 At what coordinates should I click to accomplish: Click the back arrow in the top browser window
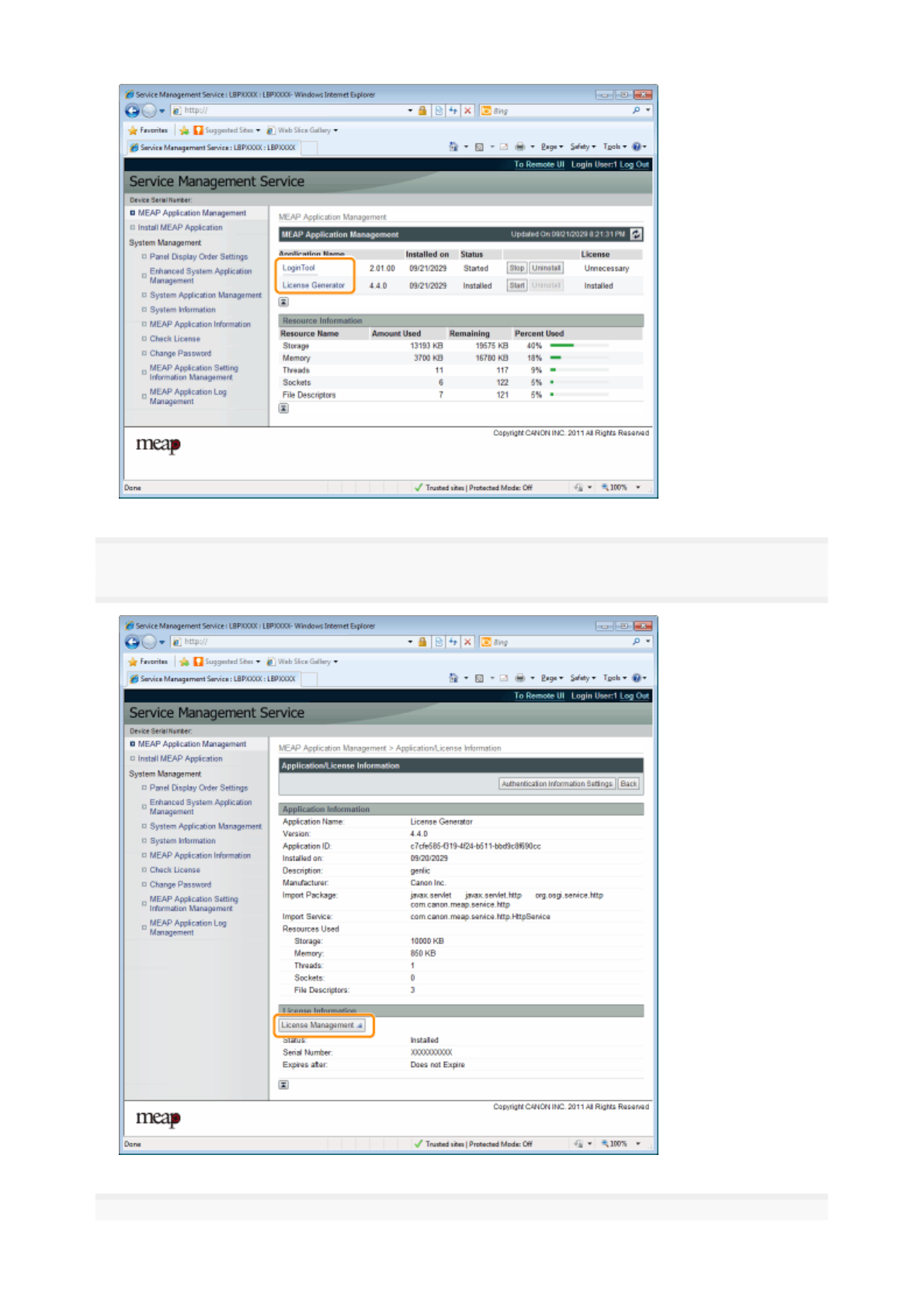(132, 111)
